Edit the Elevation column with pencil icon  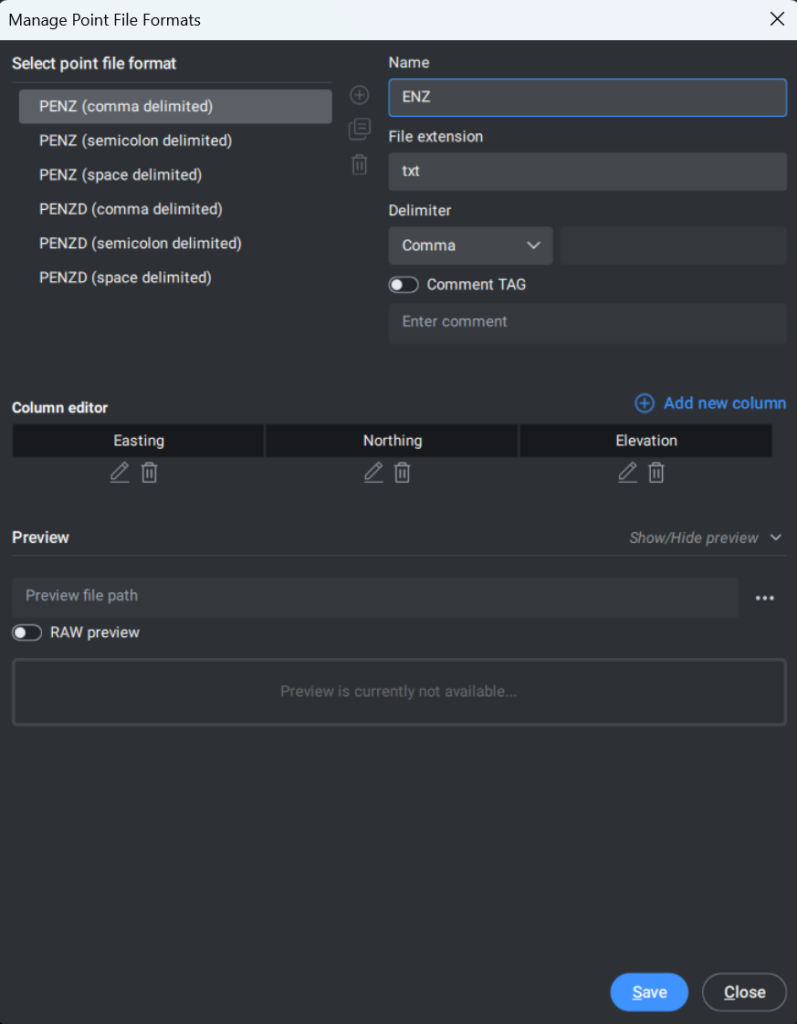[x=627, y=472]
